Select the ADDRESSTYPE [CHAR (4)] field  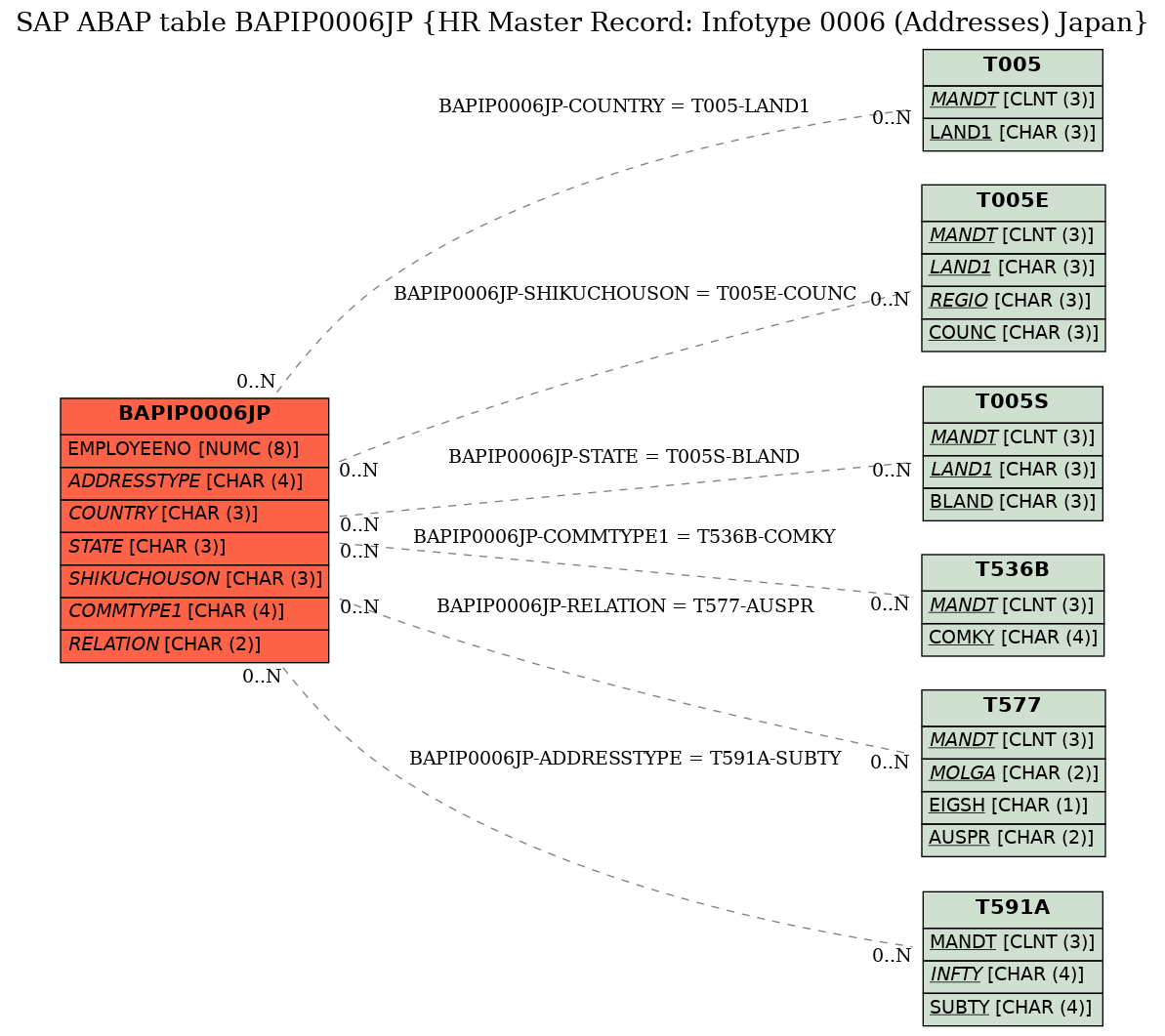click(194, 482)
